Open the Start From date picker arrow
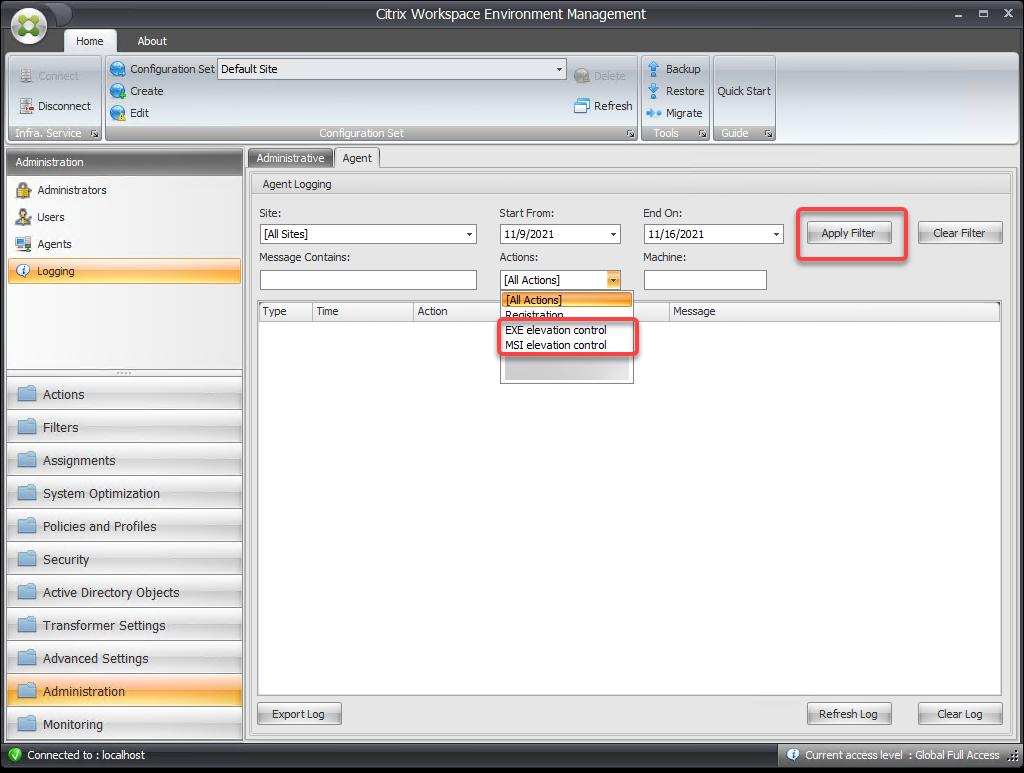Image resolution: width=1024 pixels, height=773 pixels. coord(613,234)
